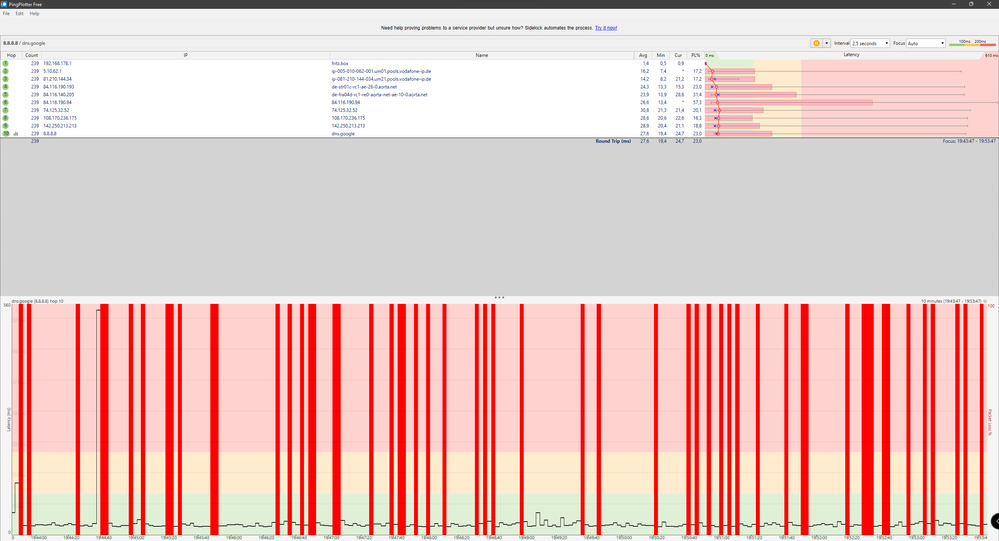Screen dimensions: 999x541
Task: Click the 57,3 packet loss value for hop 6
Action: pos(696,103)
